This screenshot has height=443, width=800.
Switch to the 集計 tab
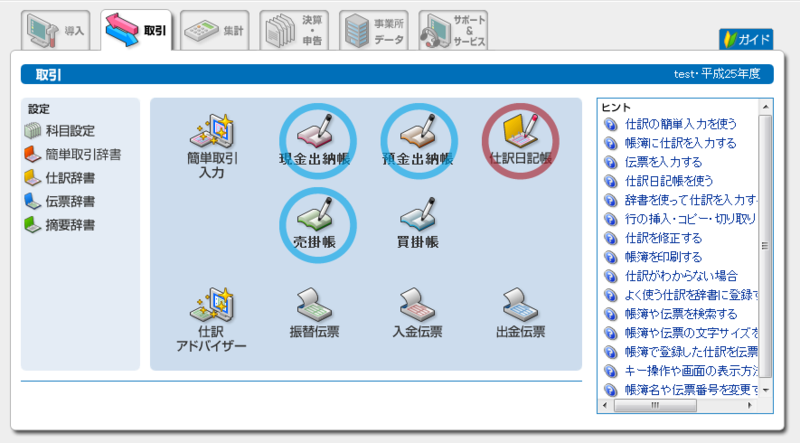215,31
